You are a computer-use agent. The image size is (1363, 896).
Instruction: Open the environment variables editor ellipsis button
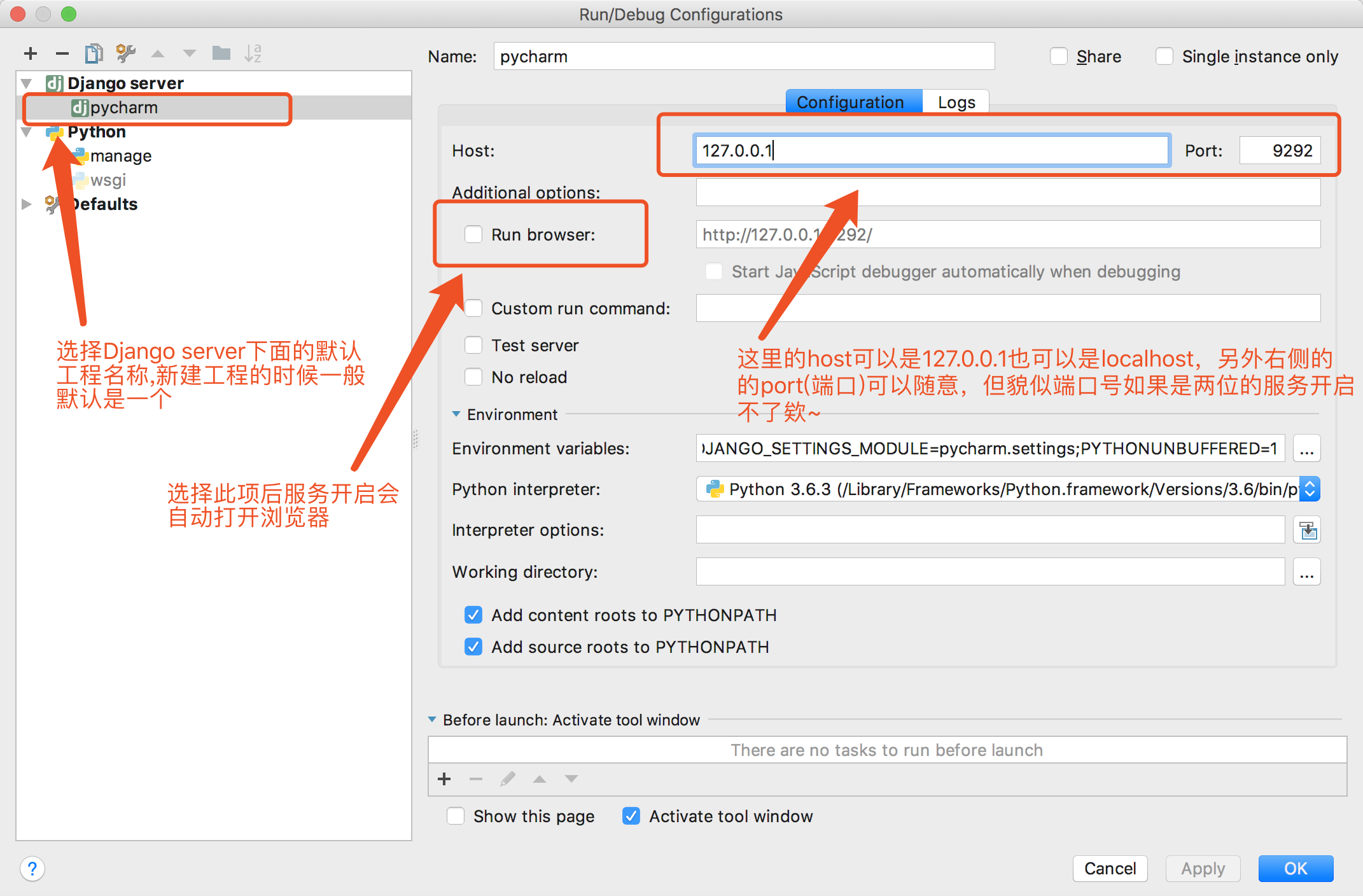click(1307, 449)
